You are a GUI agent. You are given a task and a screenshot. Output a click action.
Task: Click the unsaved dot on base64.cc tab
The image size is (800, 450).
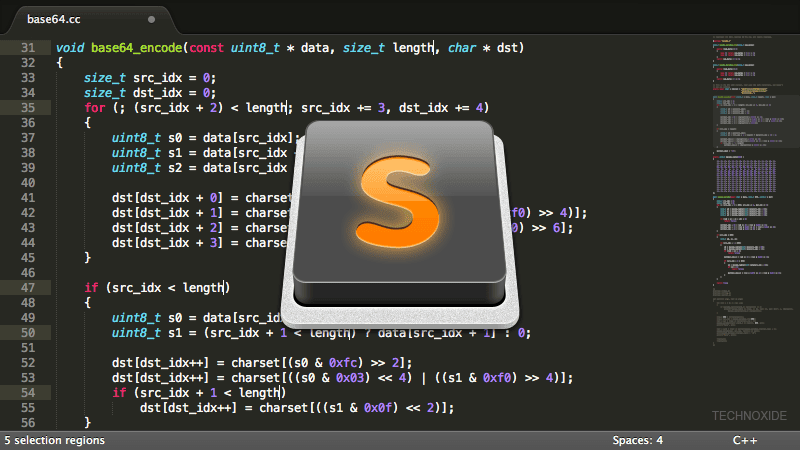(x=152, y=19)
